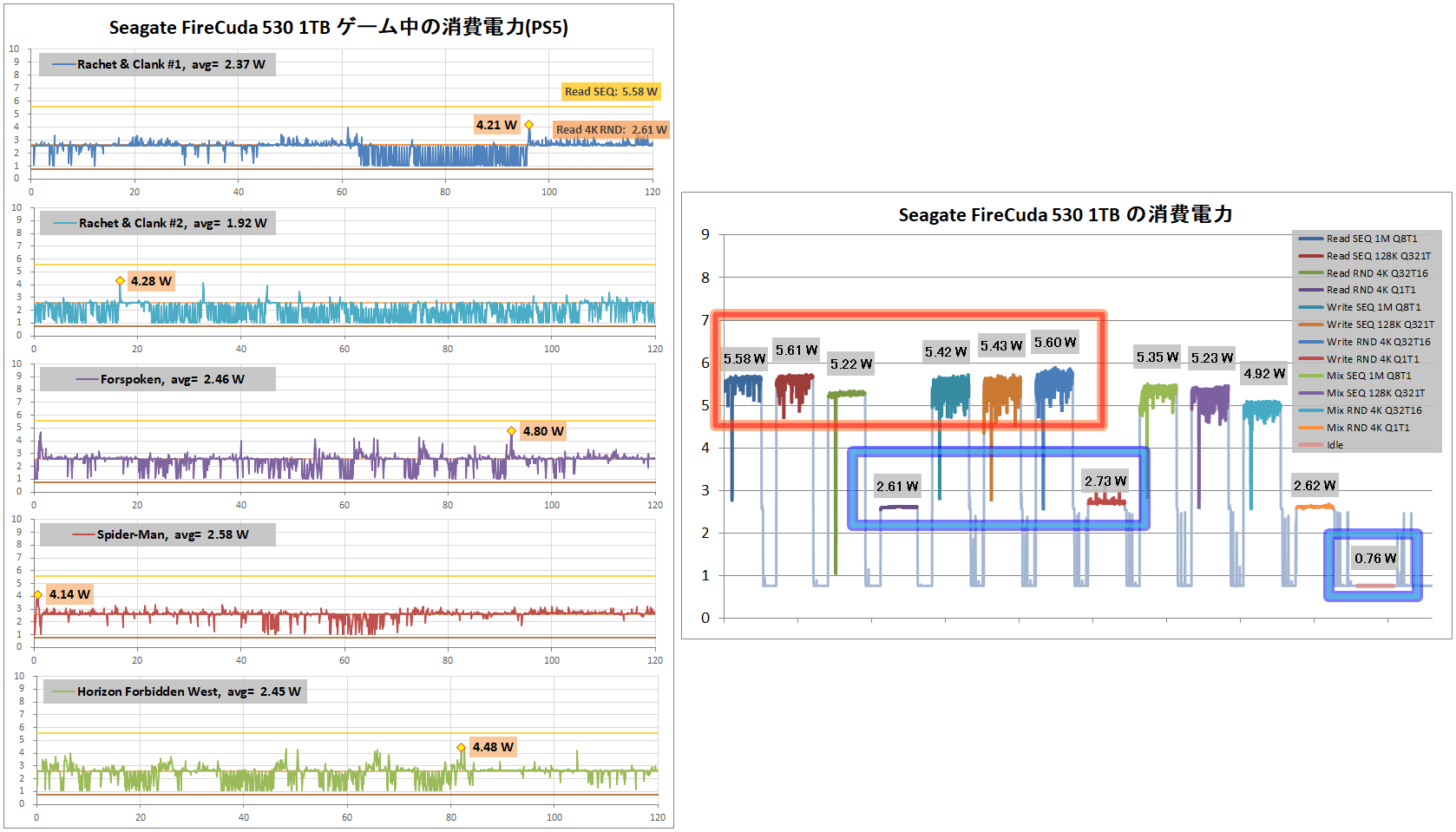Click the diamond marker beside 4.28 W
Image resolution: width=1456 pixels, height=832 pixels.
pyautogui.click(x=121, y=281)
